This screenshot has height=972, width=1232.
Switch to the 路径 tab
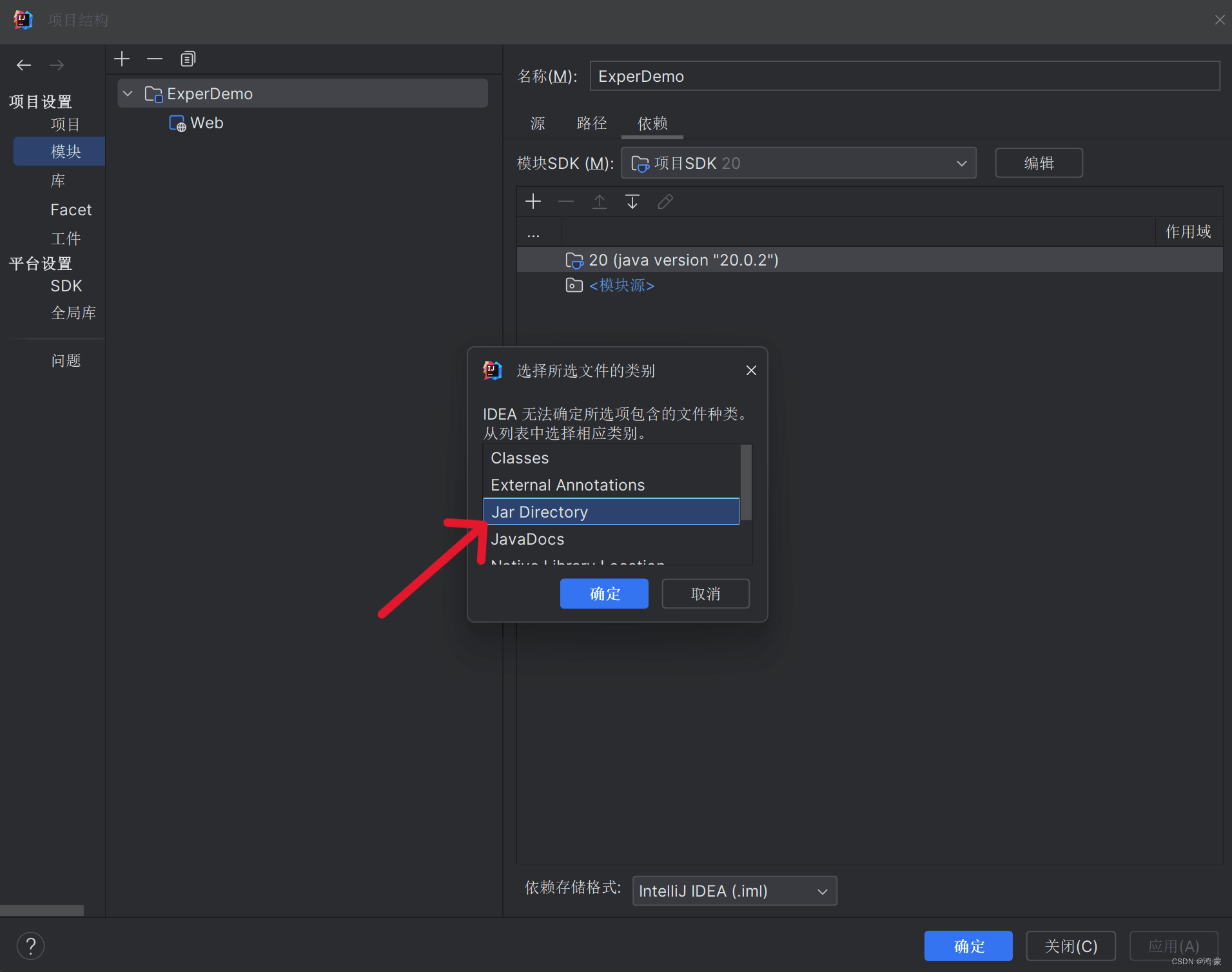592,123
